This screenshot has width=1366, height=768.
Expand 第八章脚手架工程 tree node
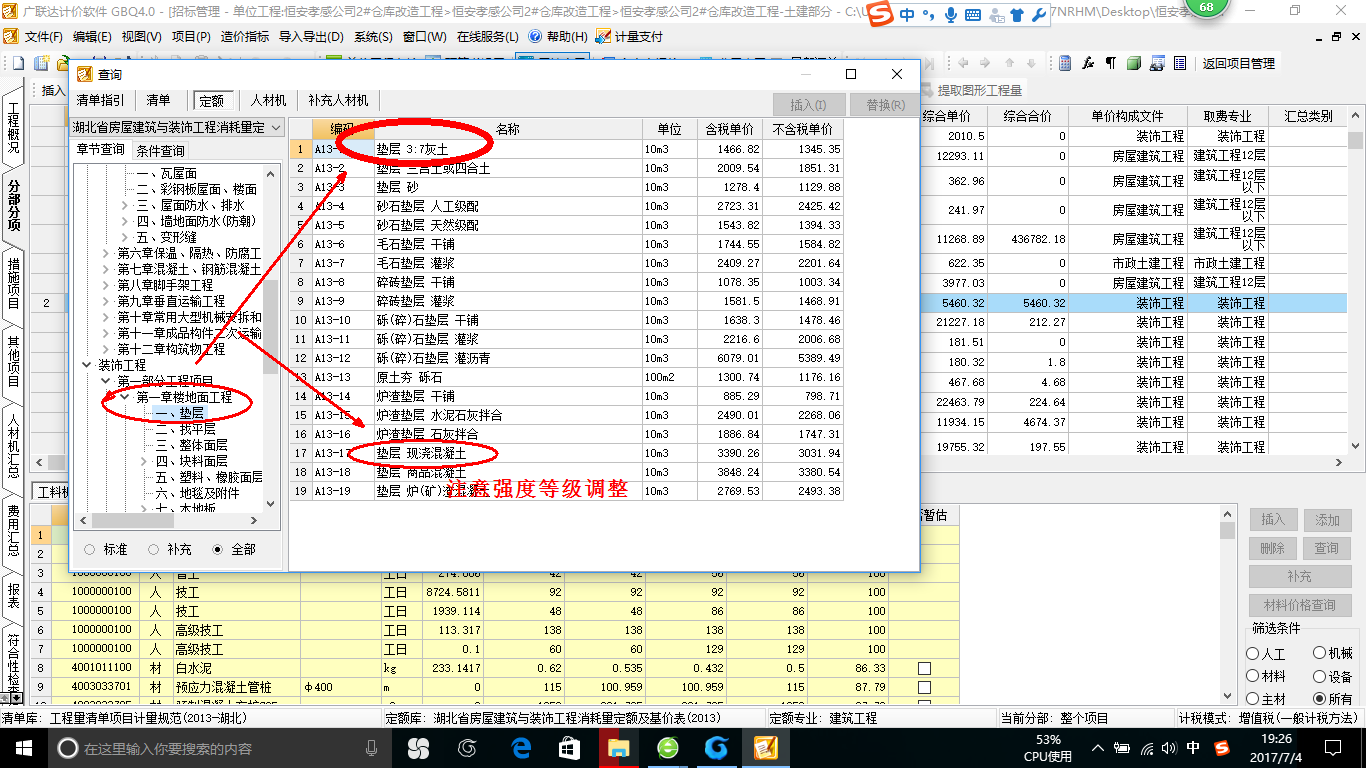tap(106, 285)
